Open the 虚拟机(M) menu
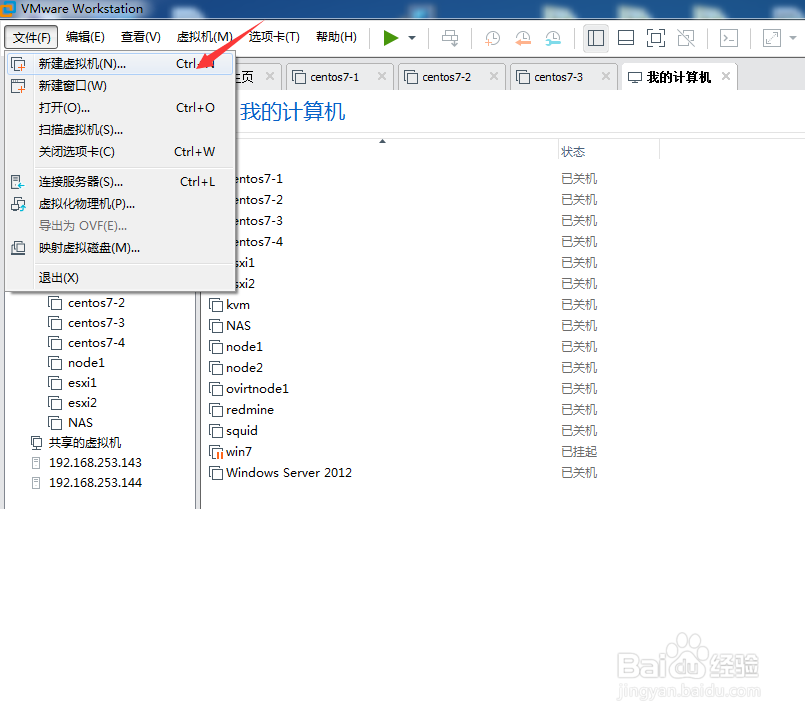The width and height of the screenshot is (805, 719). (x=204, y=37)
